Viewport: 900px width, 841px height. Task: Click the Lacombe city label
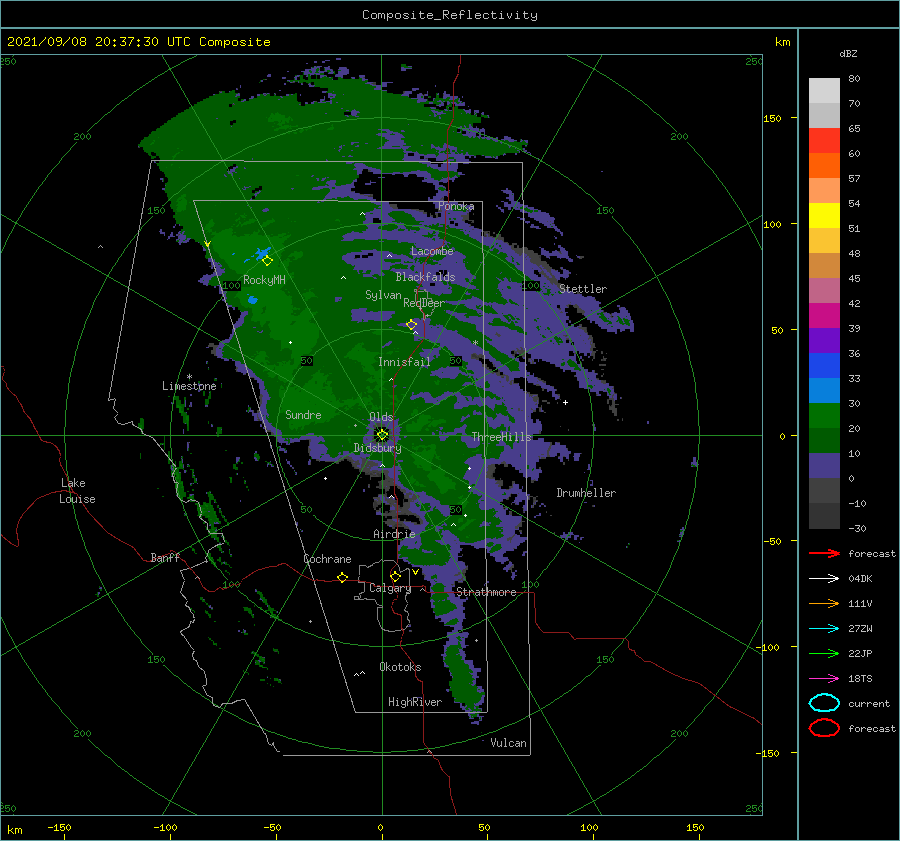pyautogui.click(x=432, y=251)
